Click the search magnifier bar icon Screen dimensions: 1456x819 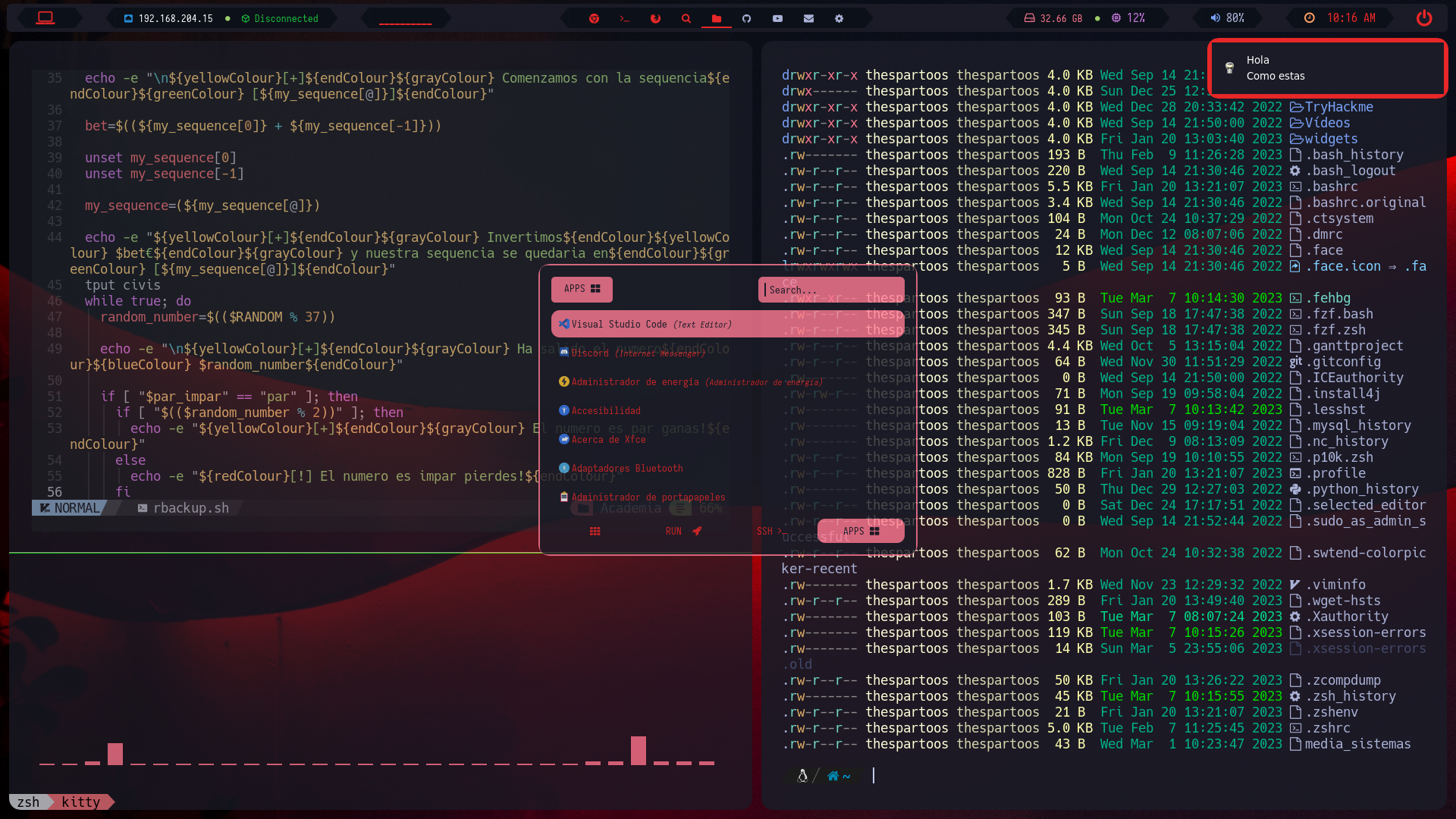tap(686, 18)
